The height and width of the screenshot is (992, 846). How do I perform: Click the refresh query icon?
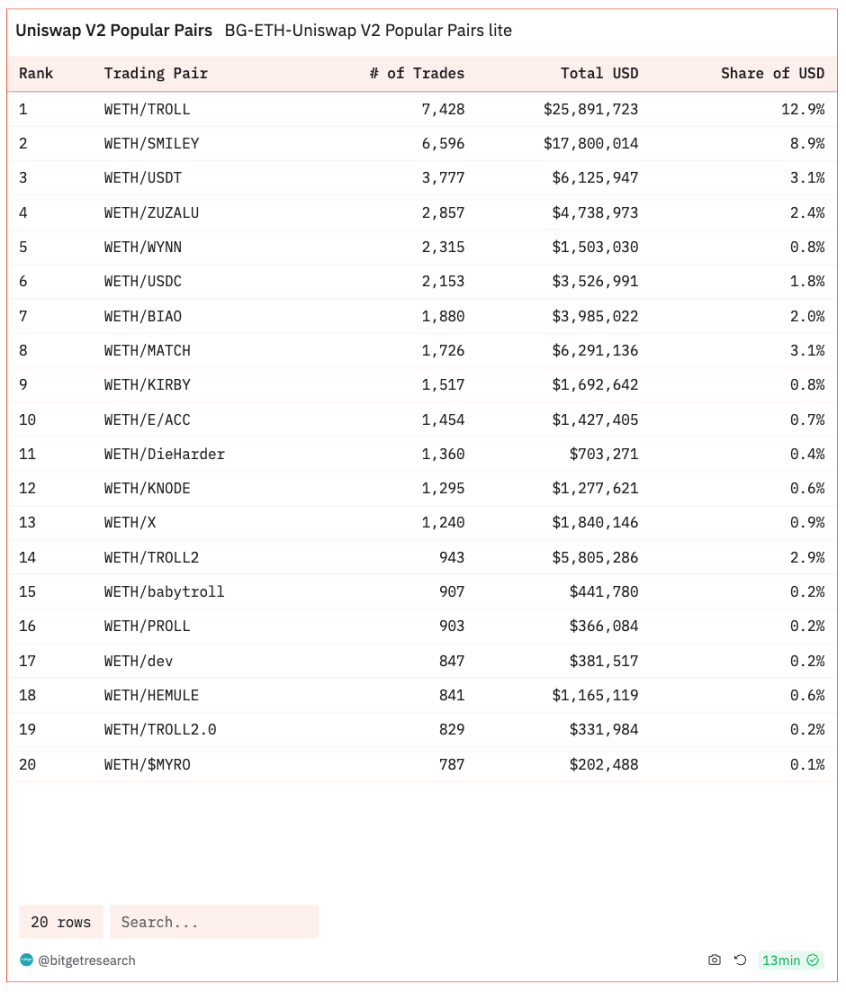(740, 960)
